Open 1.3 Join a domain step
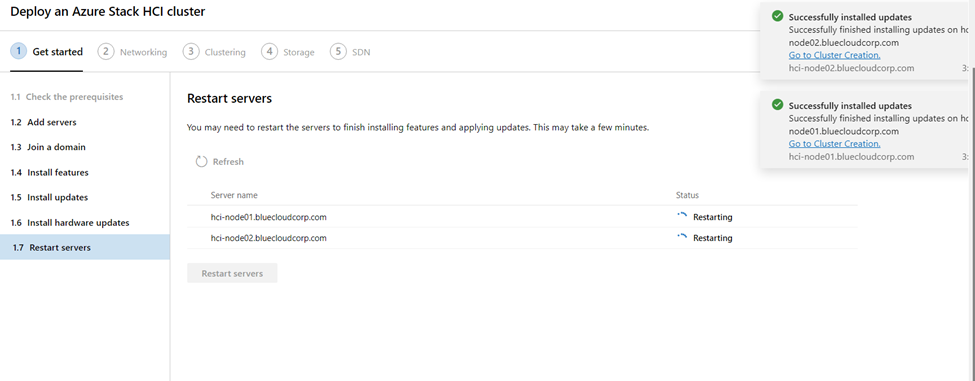 [48, 147]
